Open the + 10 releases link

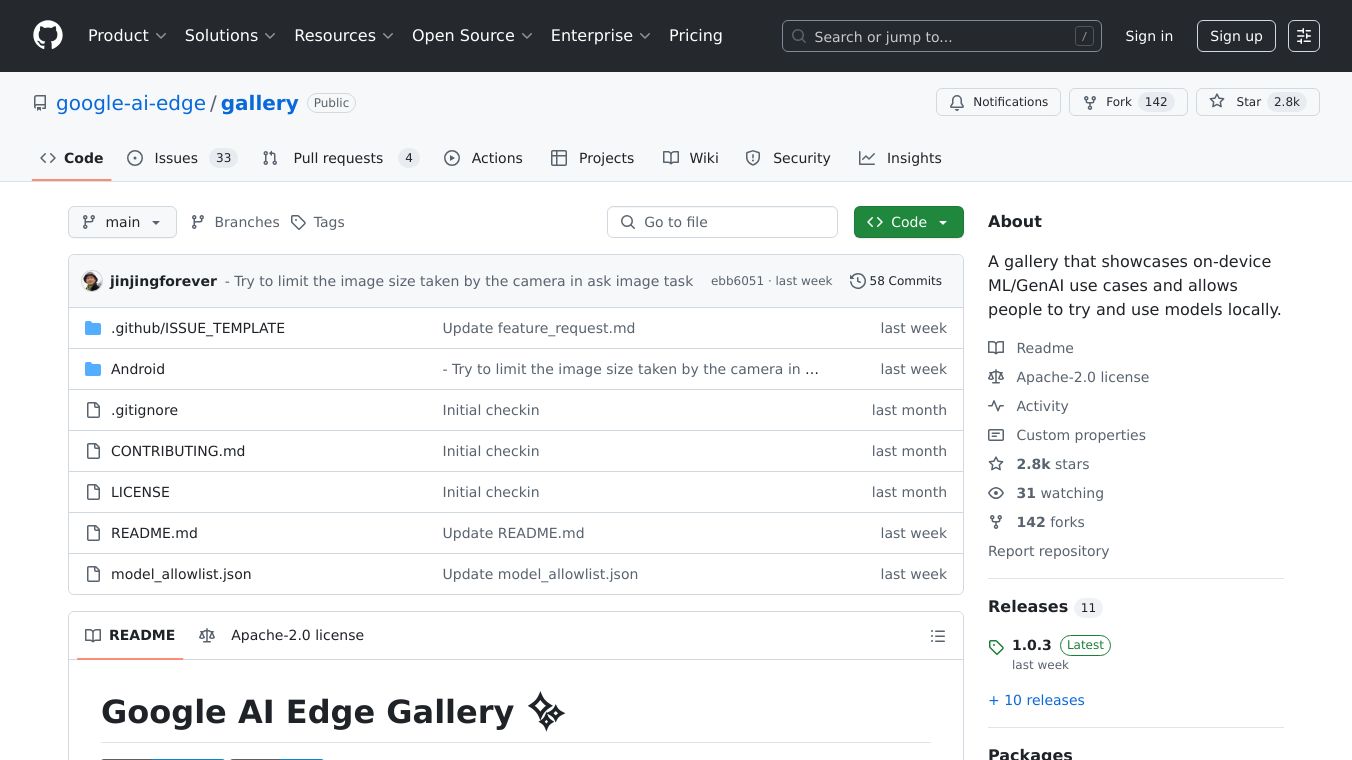[x=1036, y=700]
